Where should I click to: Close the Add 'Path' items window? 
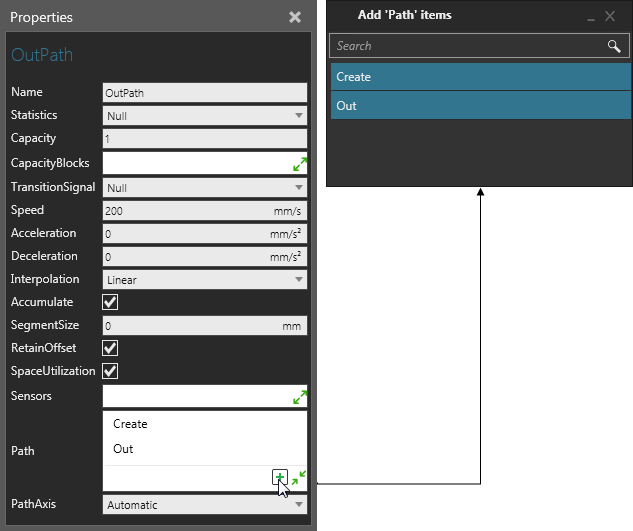coord(610,16)
